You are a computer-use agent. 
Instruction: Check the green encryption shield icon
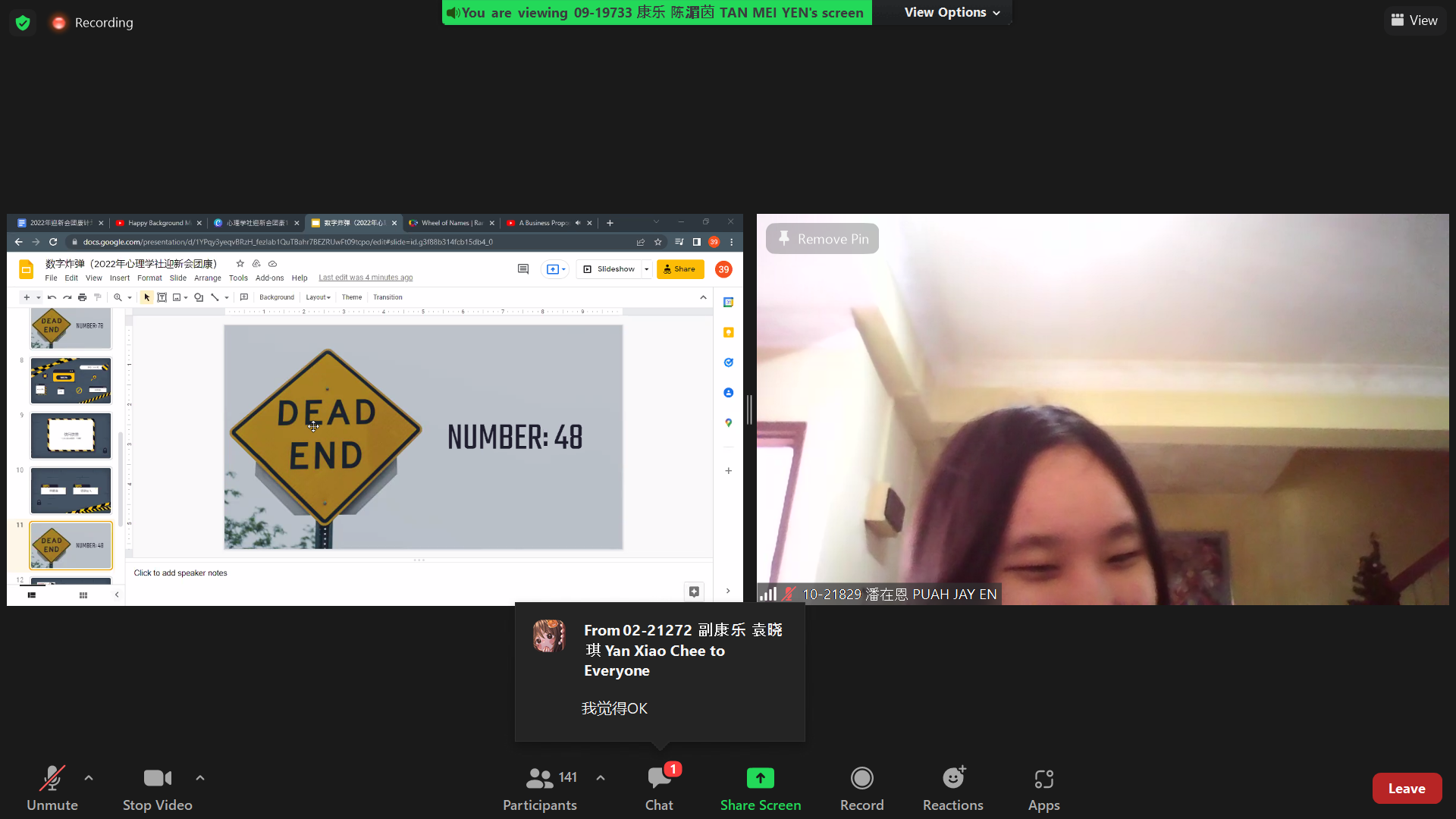pyautogui.click(x=23, y=23)
